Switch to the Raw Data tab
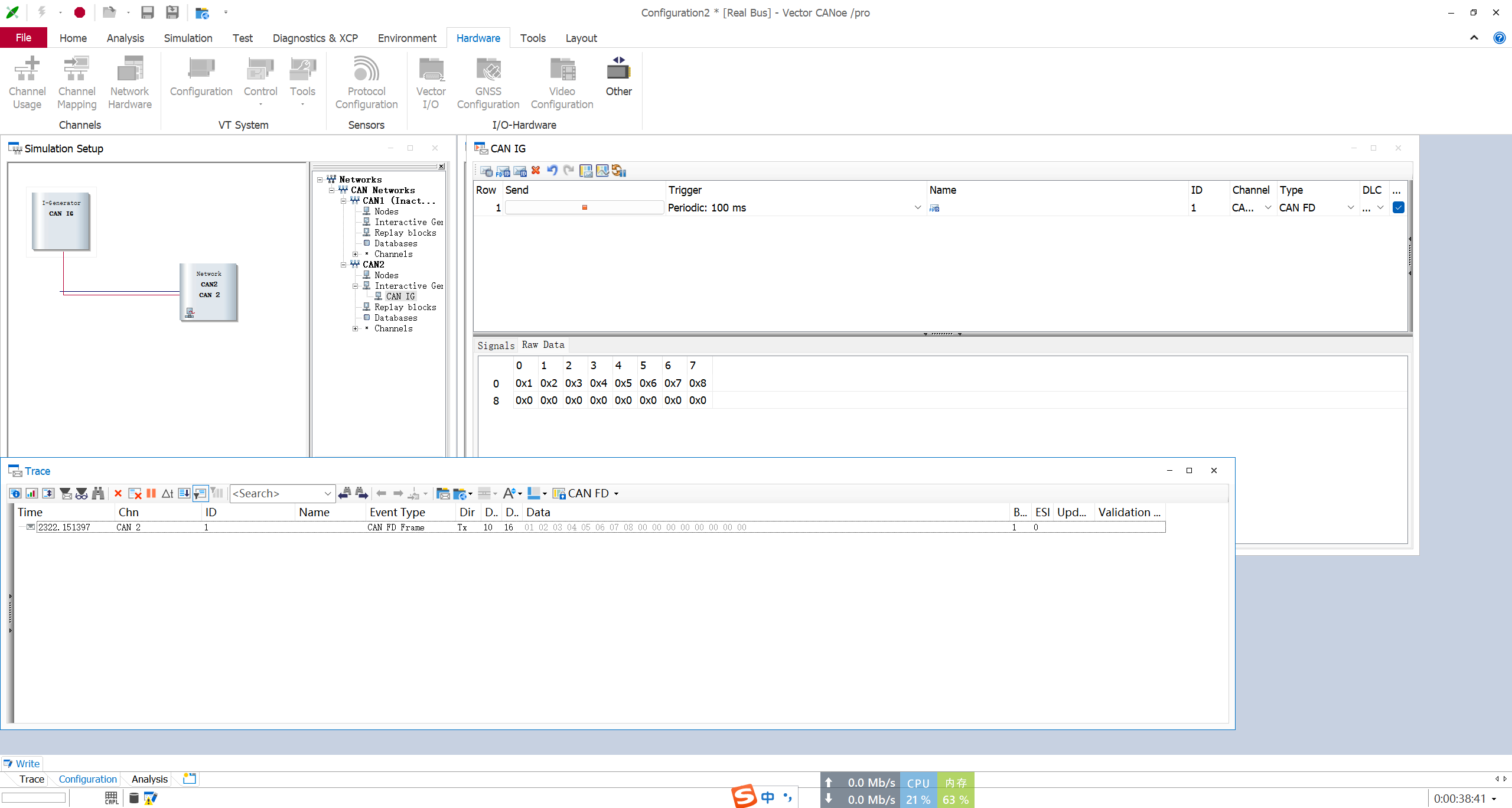This screenshot has height=808, width=1512. coord(543,345)
